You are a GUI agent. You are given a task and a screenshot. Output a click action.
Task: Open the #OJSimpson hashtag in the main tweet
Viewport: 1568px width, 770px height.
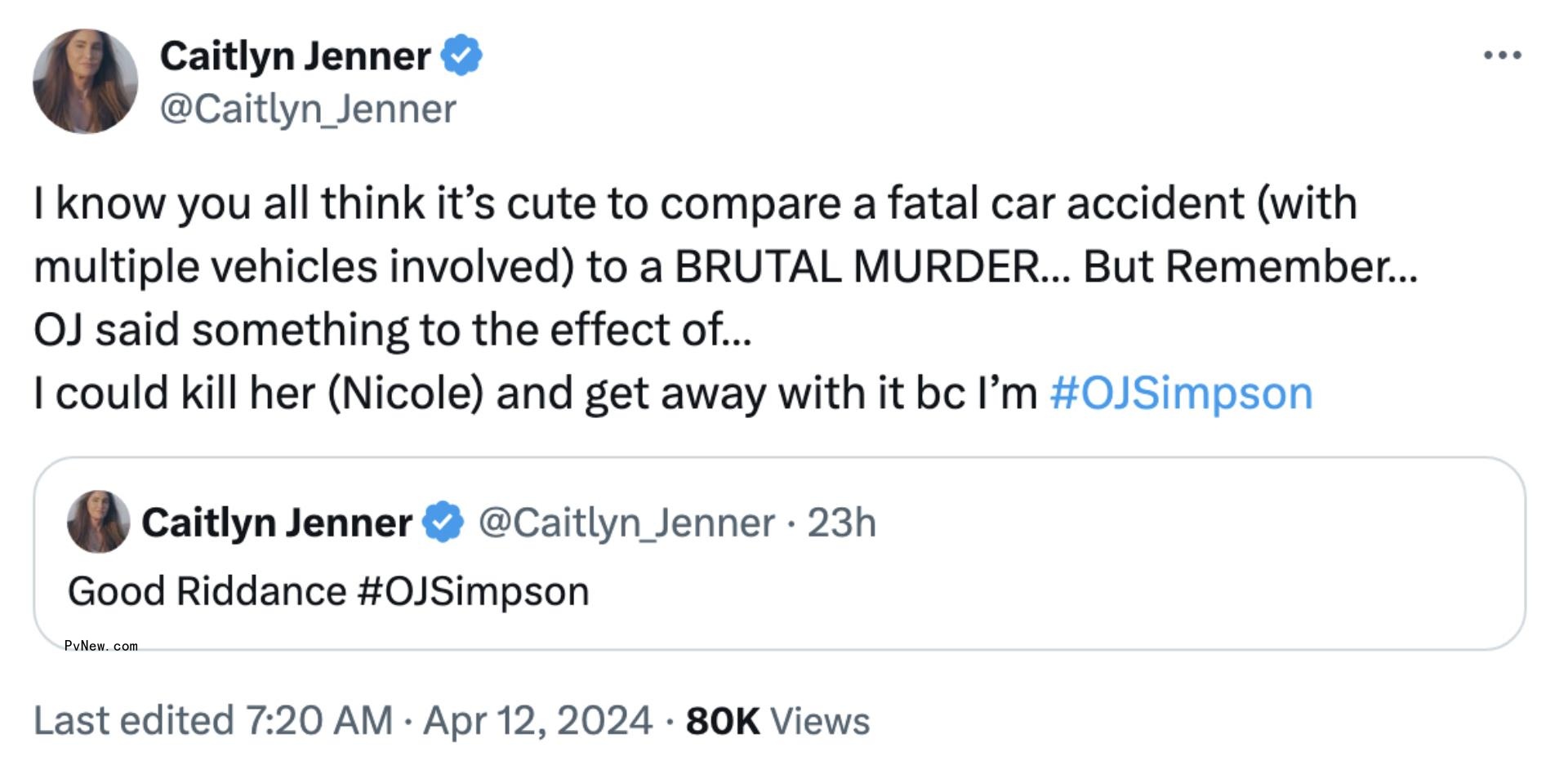[1183, 393]
